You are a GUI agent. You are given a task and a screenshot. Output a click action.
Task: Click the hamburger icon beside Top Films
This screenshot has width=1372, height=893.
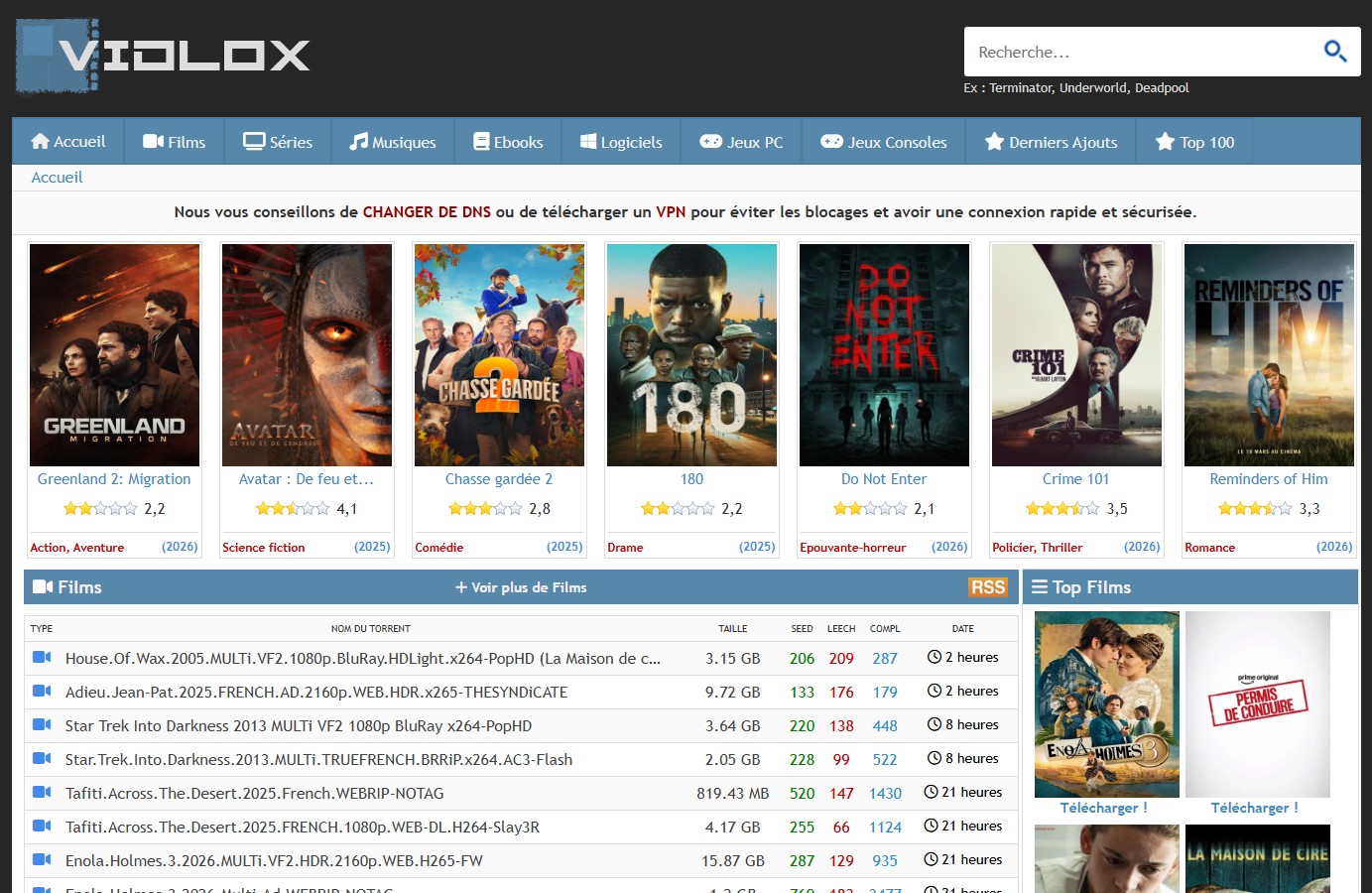(x=1040, y=587)
